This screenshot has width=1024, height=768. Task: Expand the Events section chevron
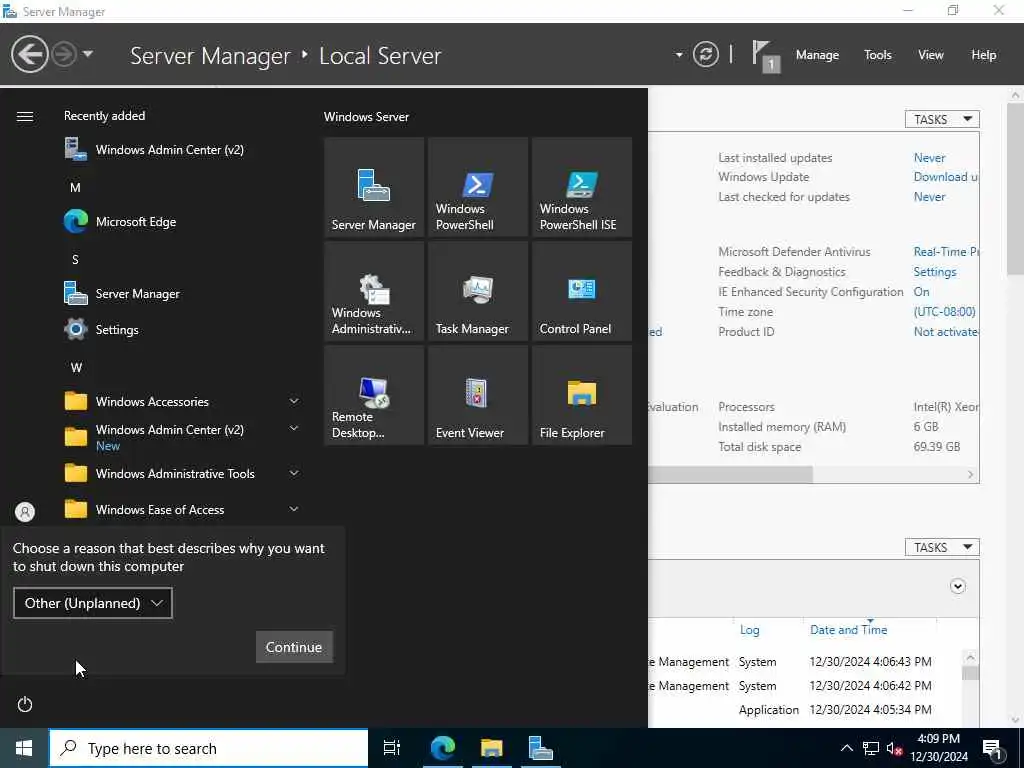click(957, 586)
